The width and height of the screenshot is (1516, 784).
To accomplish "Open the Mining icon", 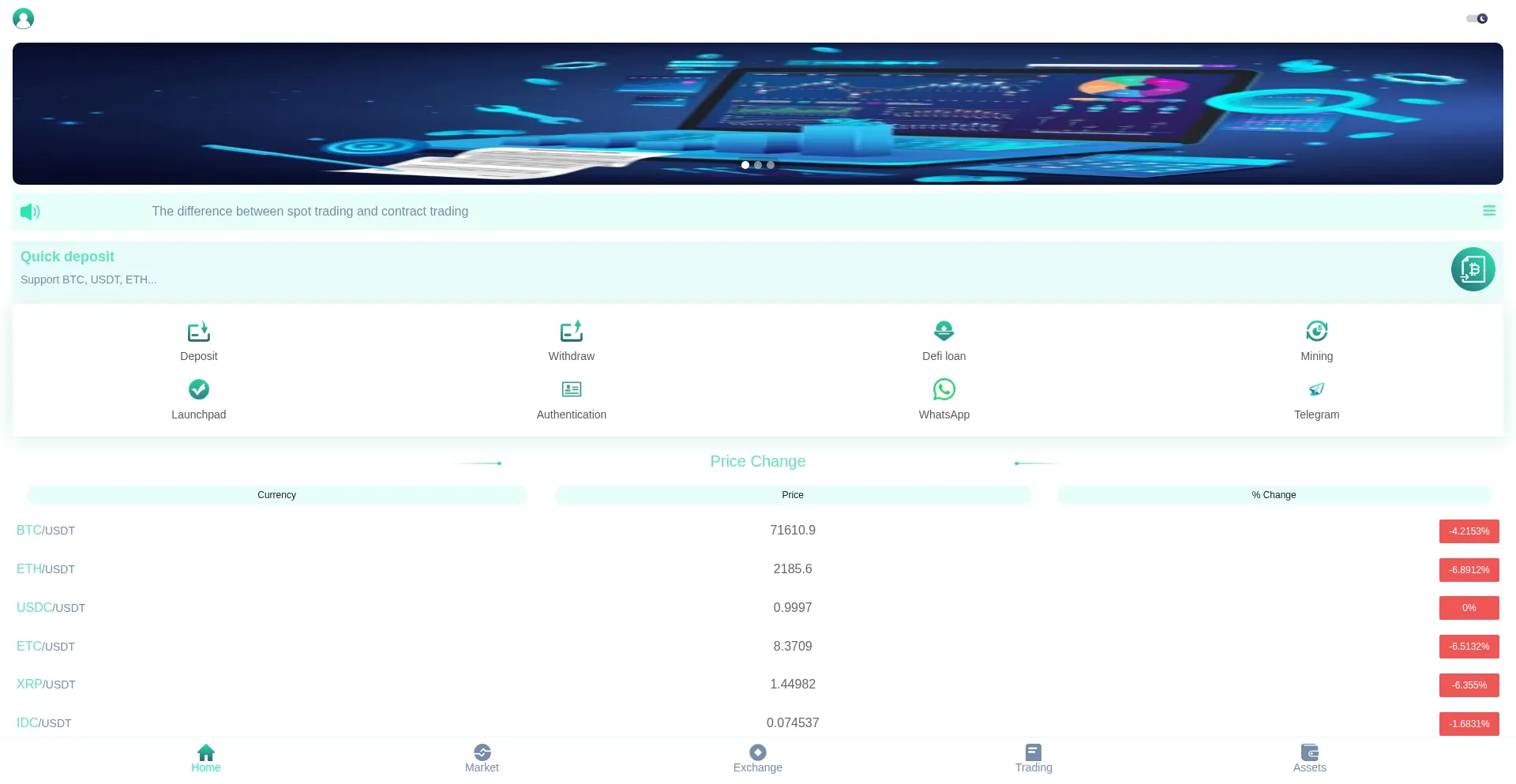I will click(1317, 331).
